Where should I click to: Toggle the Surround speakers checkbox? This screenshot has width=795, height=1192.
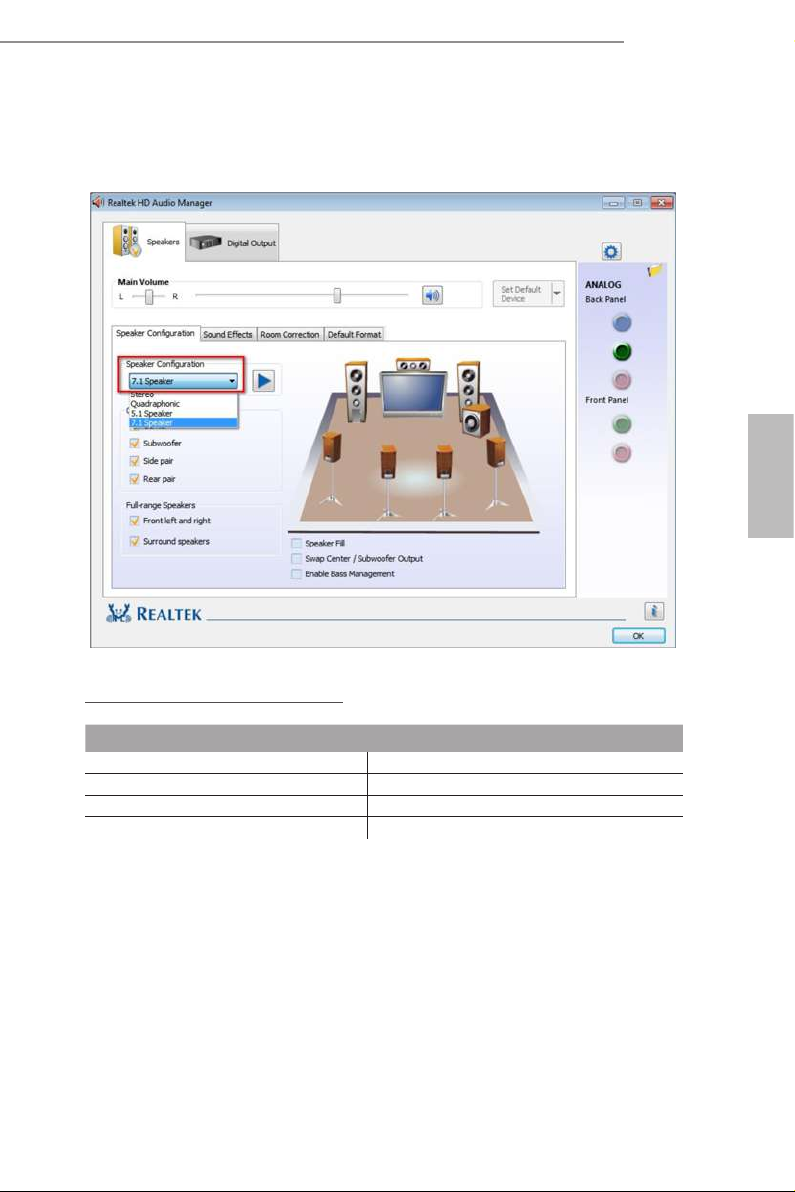(x=135, y=541)
